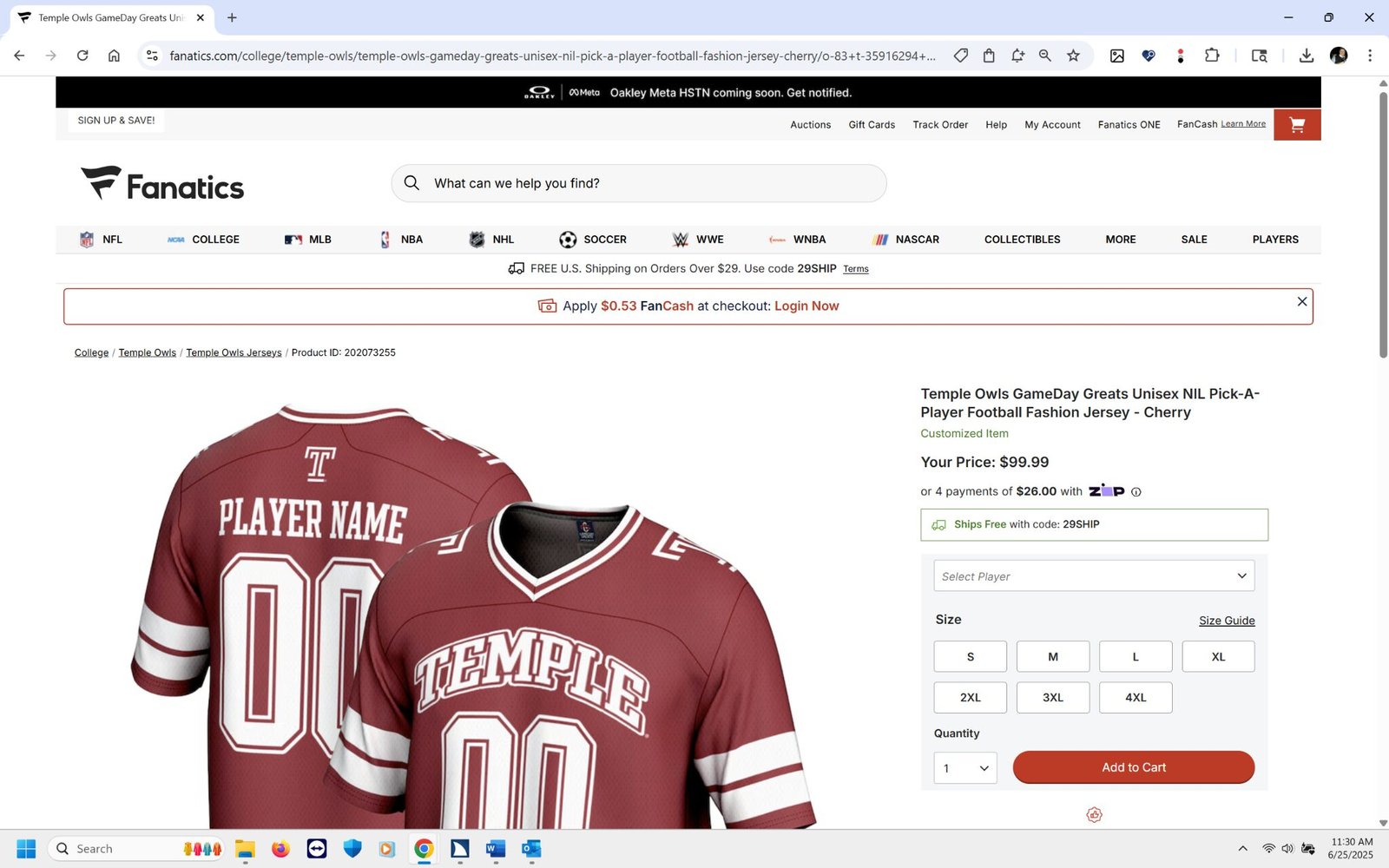Open the Size Guide link
Image resolution: width=1389 pixels, height=868 pixels.
click(1227, 621)
